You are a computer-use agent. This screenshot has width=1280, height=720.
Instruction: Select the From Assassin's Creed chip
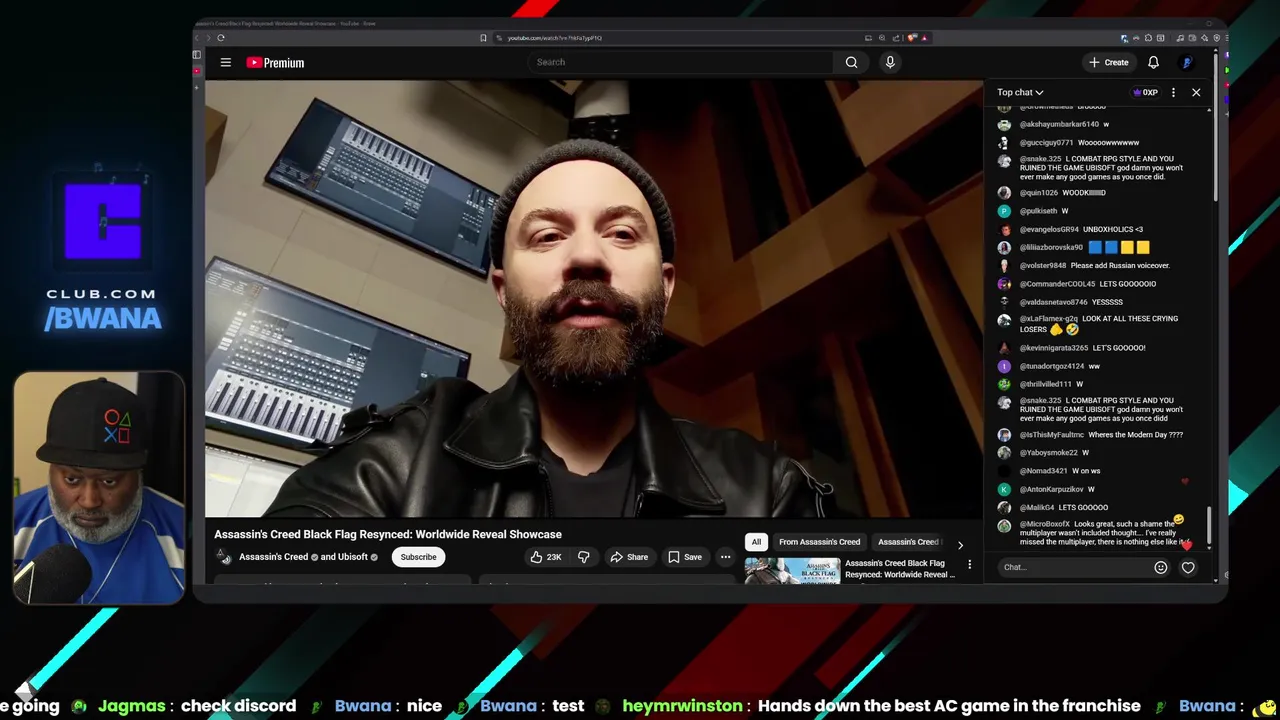tap(819, 542)
